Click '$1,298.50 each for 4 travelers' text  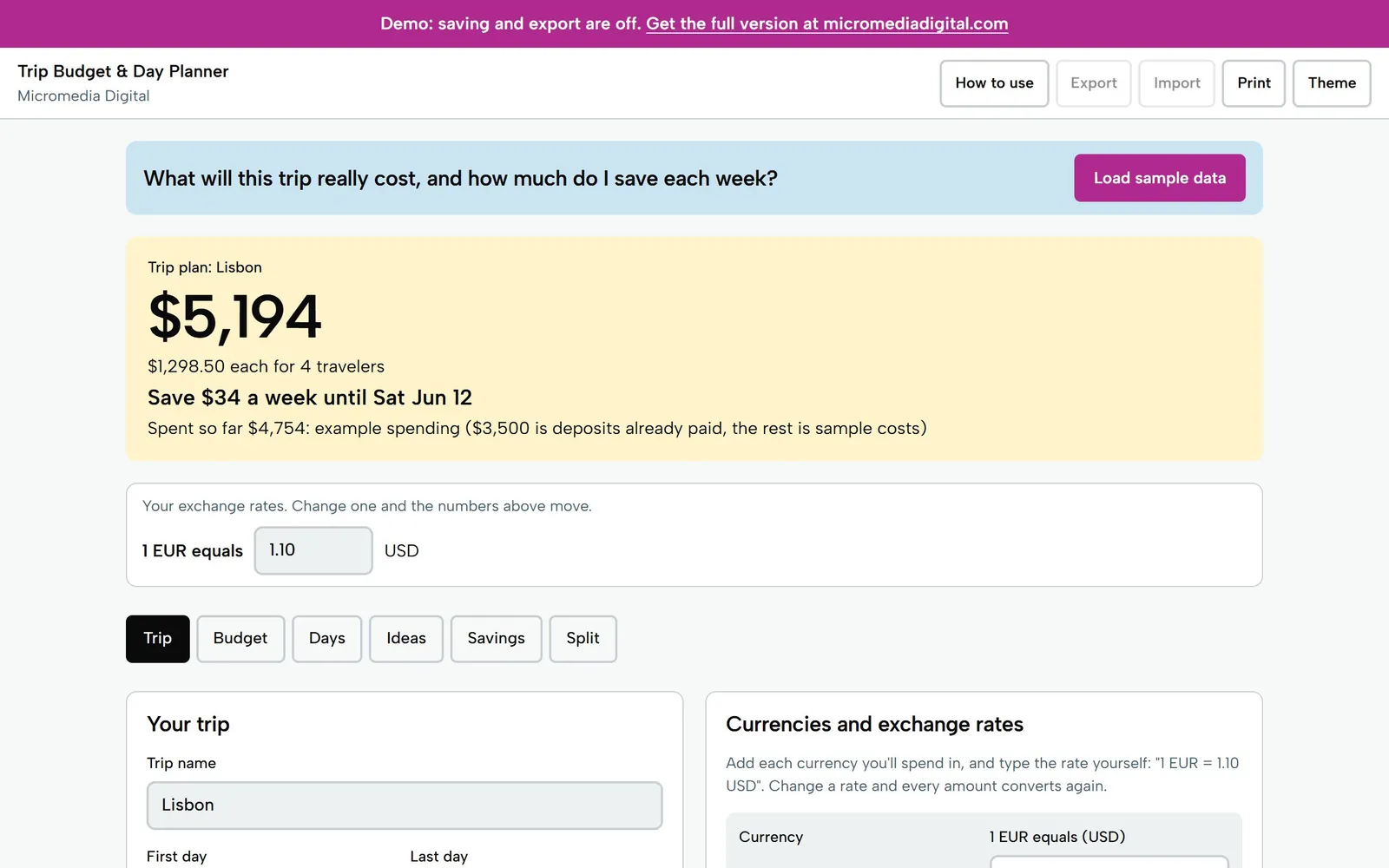coord(266,366)
